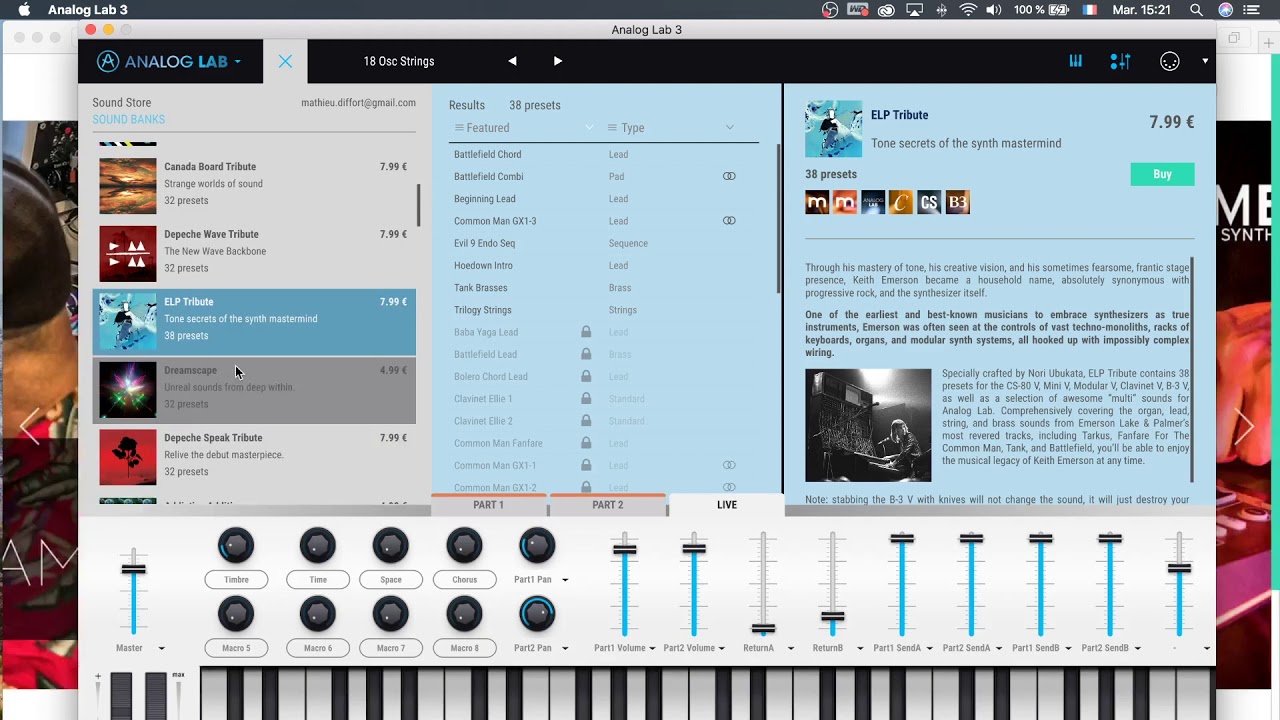Open Spotlight search in the menu bar
This screenshot has height=720, width=1280.
pos(1196,10)
